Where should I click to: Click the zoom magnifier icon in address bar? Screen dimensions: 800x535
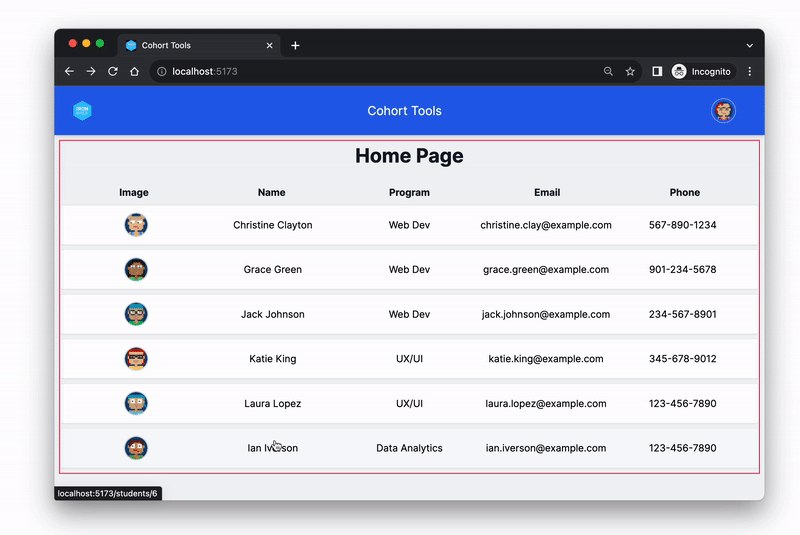point(608,72)
